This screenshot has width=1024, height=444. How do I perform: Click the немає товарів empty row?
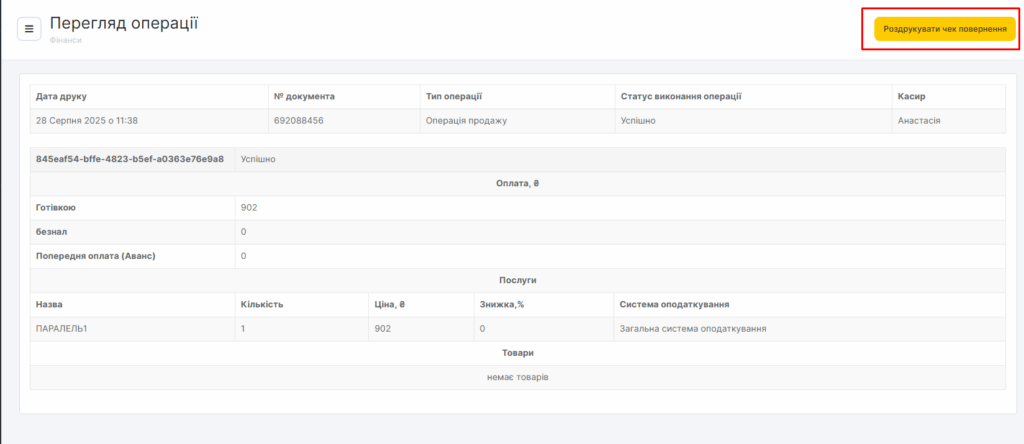click(517, 377)
